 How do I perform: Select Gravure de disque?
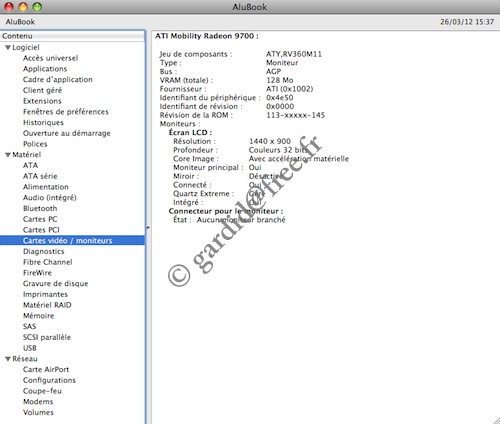(56, 283)
